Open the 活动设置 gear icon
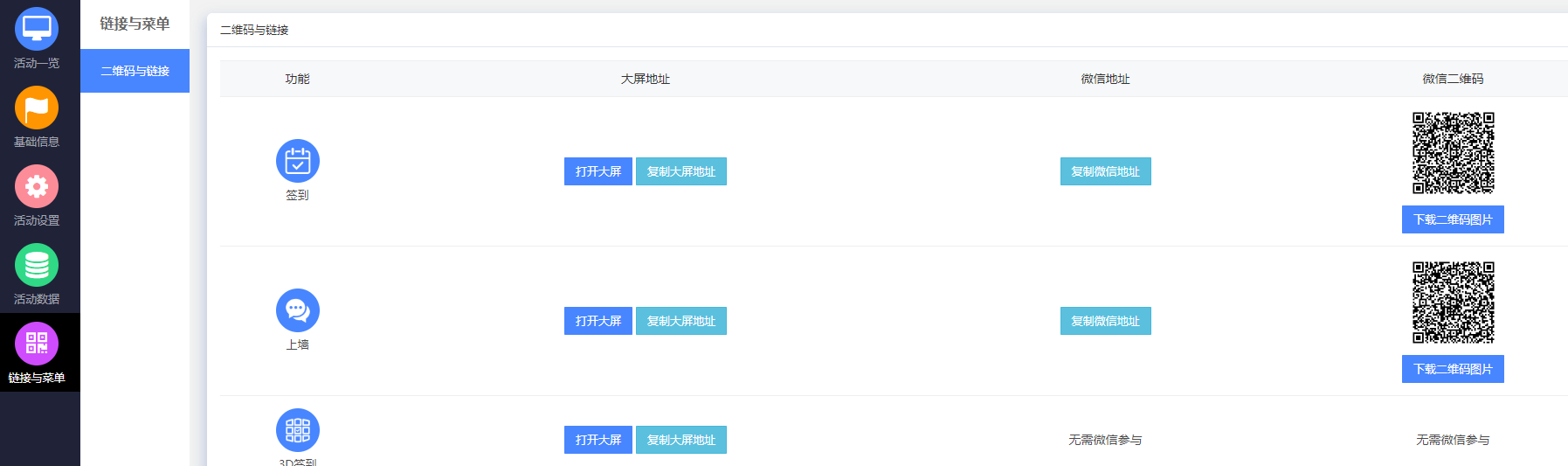This screenshot has width=1568, height=466. pos(37,186)
